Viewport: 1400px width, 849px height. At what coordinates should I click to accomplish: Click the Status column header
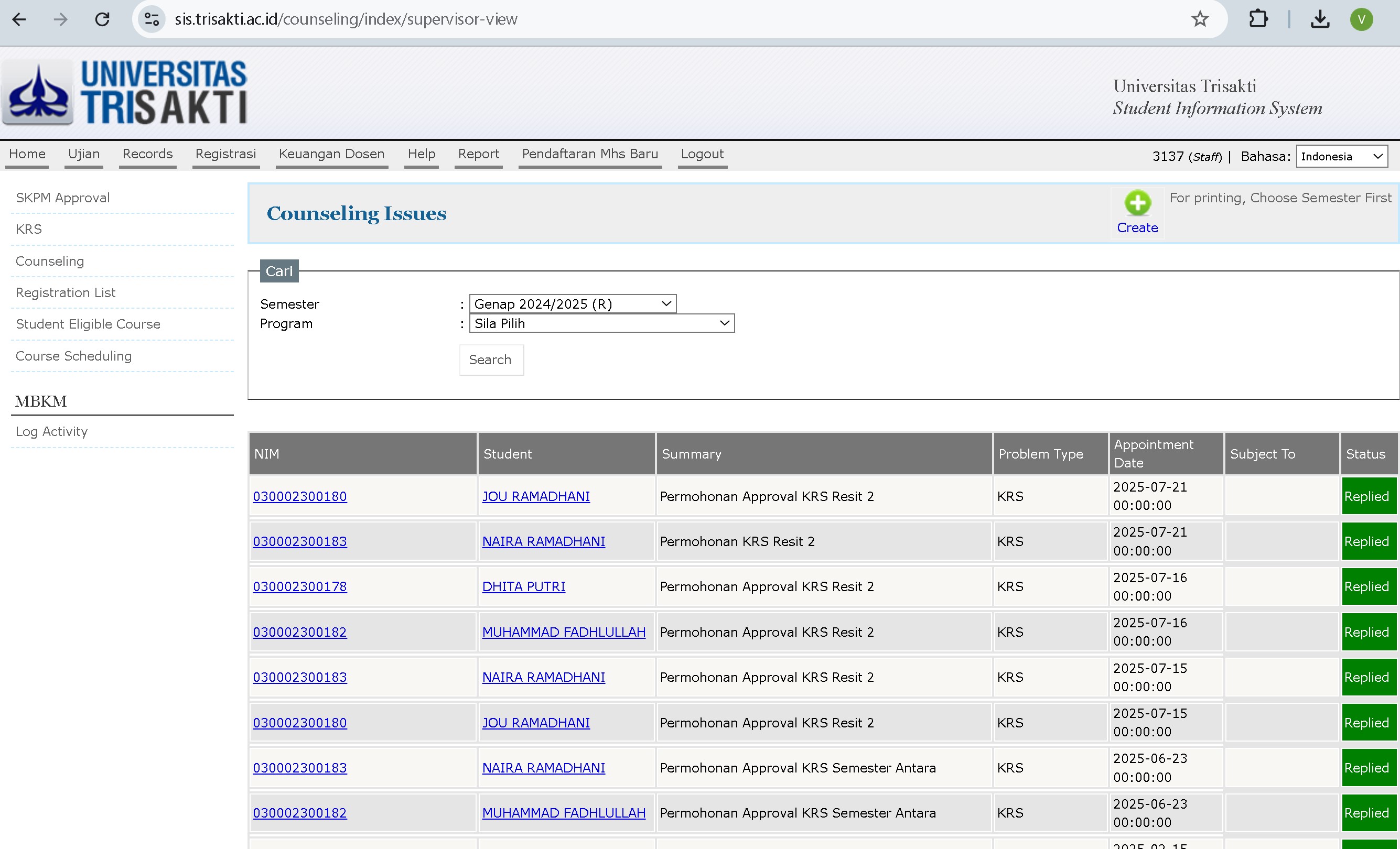(1369, 454)
